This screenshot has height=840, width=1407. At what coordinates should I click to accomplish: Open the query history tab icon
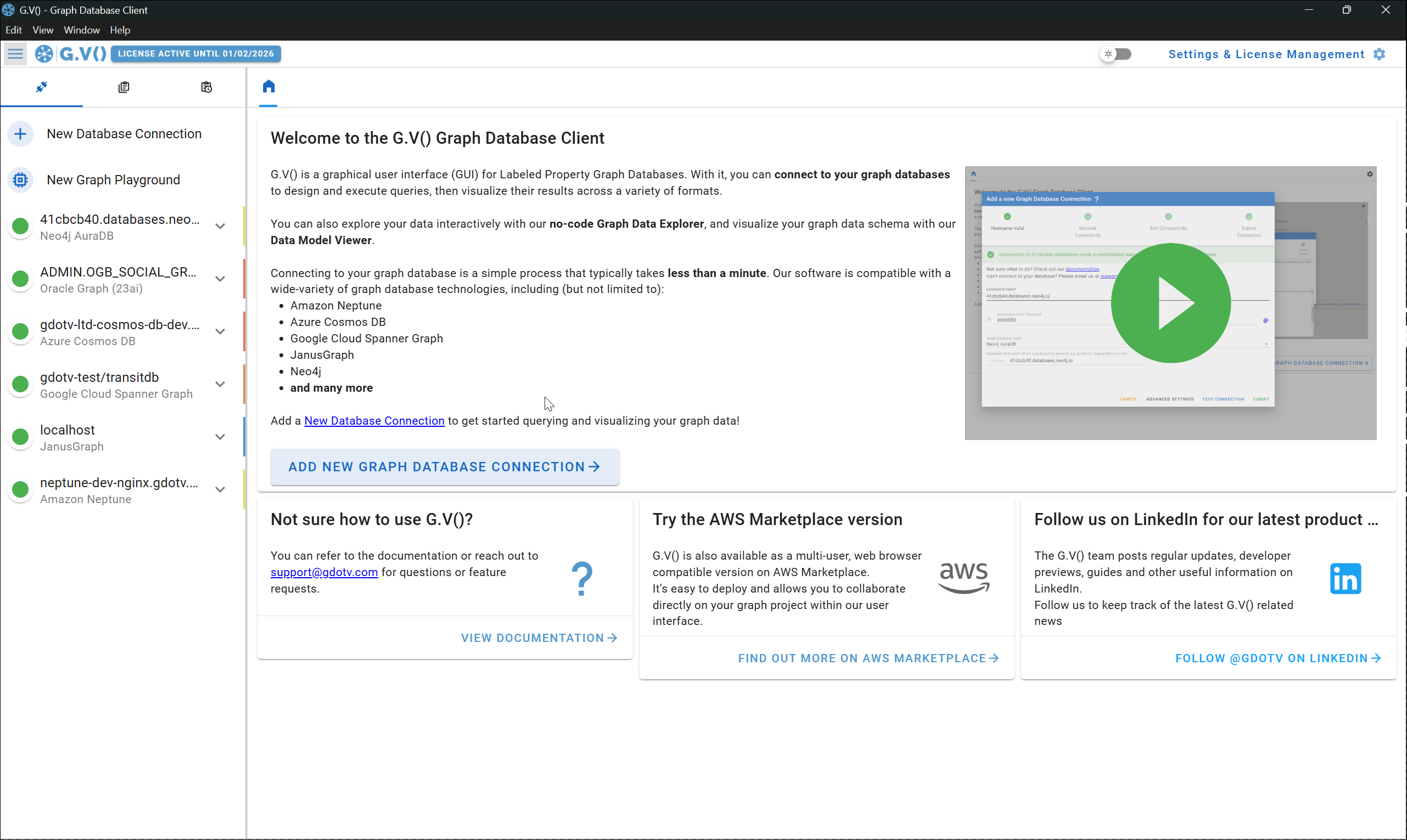coord(206,87)
